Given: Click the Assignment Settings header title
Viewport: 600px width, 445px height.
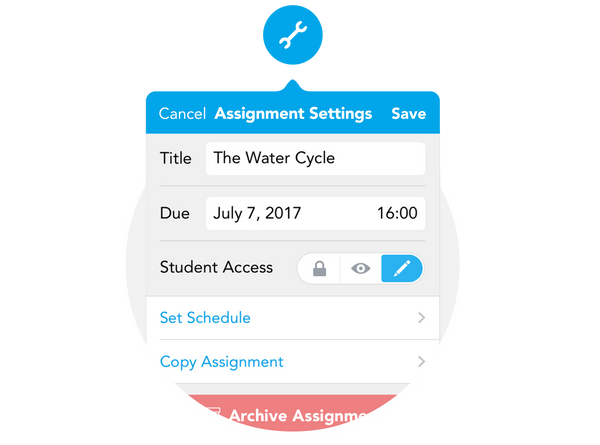Looking at the screenshot, I should pyautogui.click(x=293, y=114).
